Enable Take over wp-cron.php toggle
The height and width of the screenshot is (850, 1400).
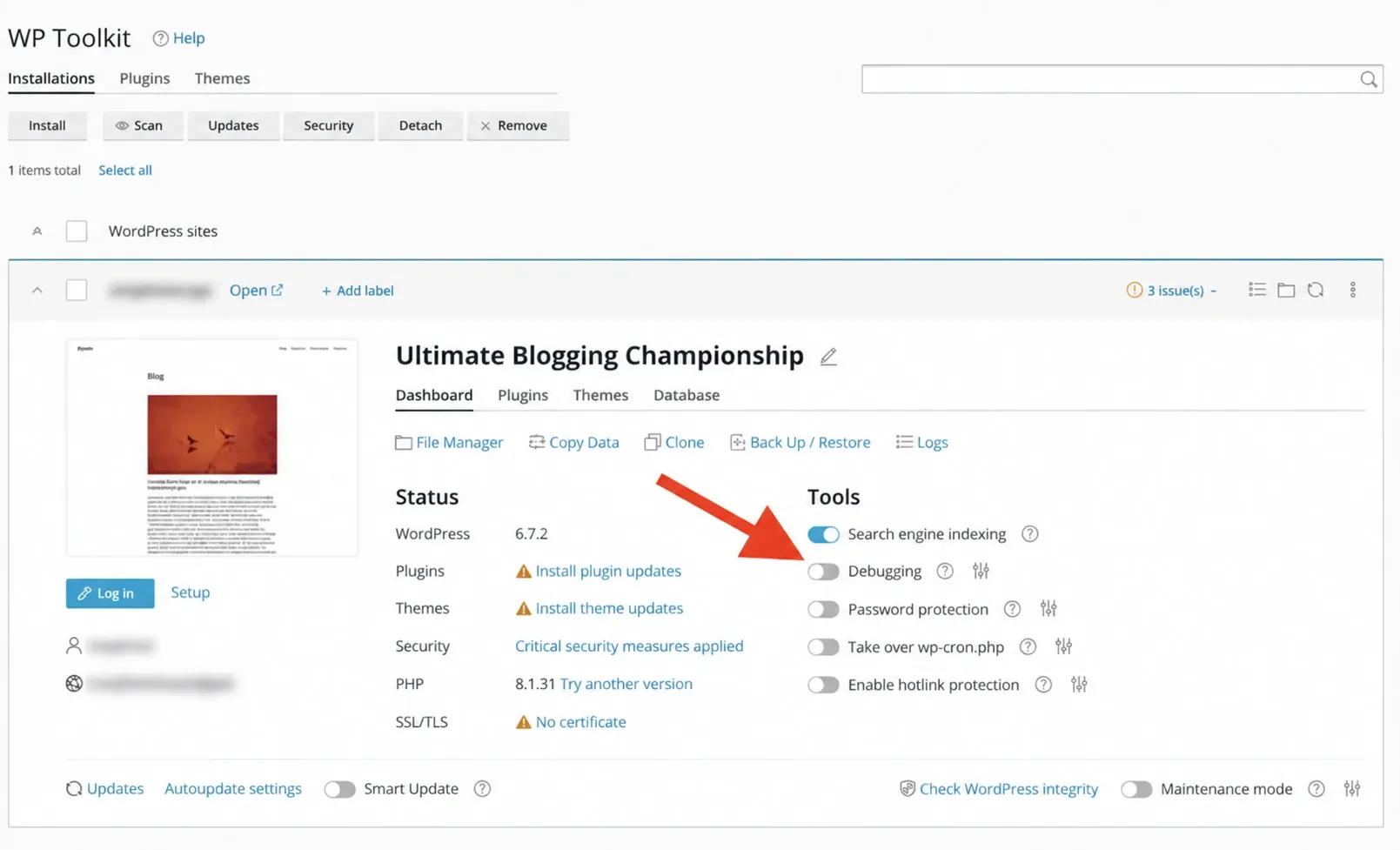(823, 646)
